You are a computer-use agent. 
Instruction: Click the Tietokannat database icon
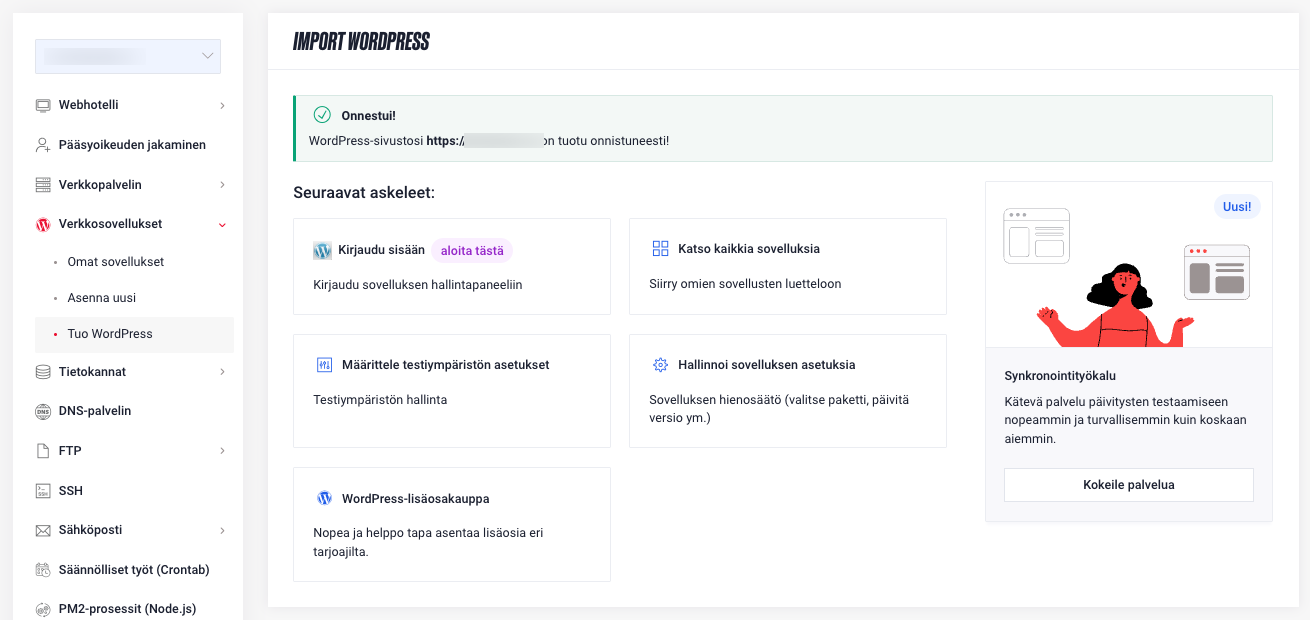click(43, 372)
